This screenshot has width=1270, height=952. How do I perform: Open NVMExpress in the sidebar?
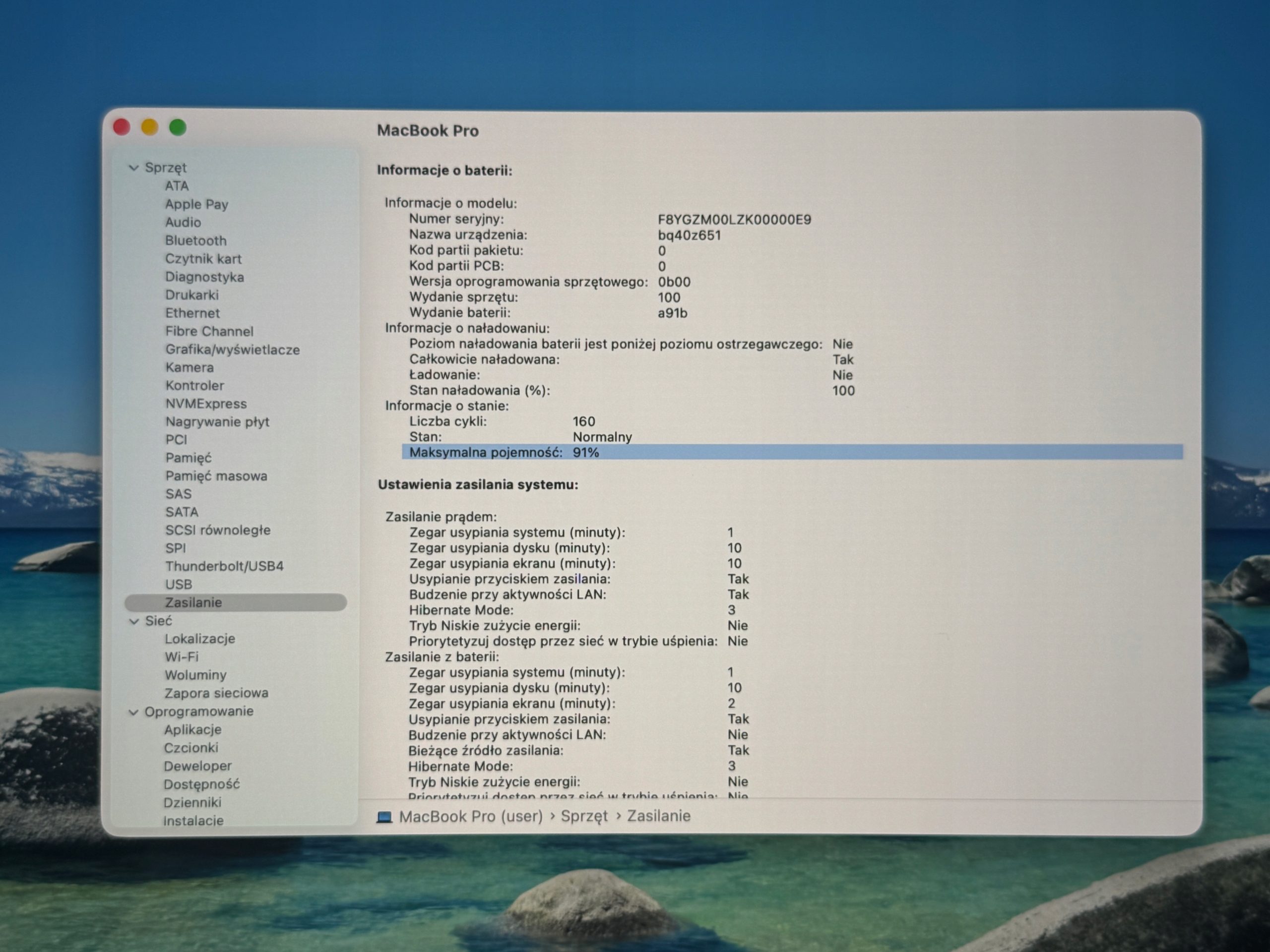click(x=206, y=404)
